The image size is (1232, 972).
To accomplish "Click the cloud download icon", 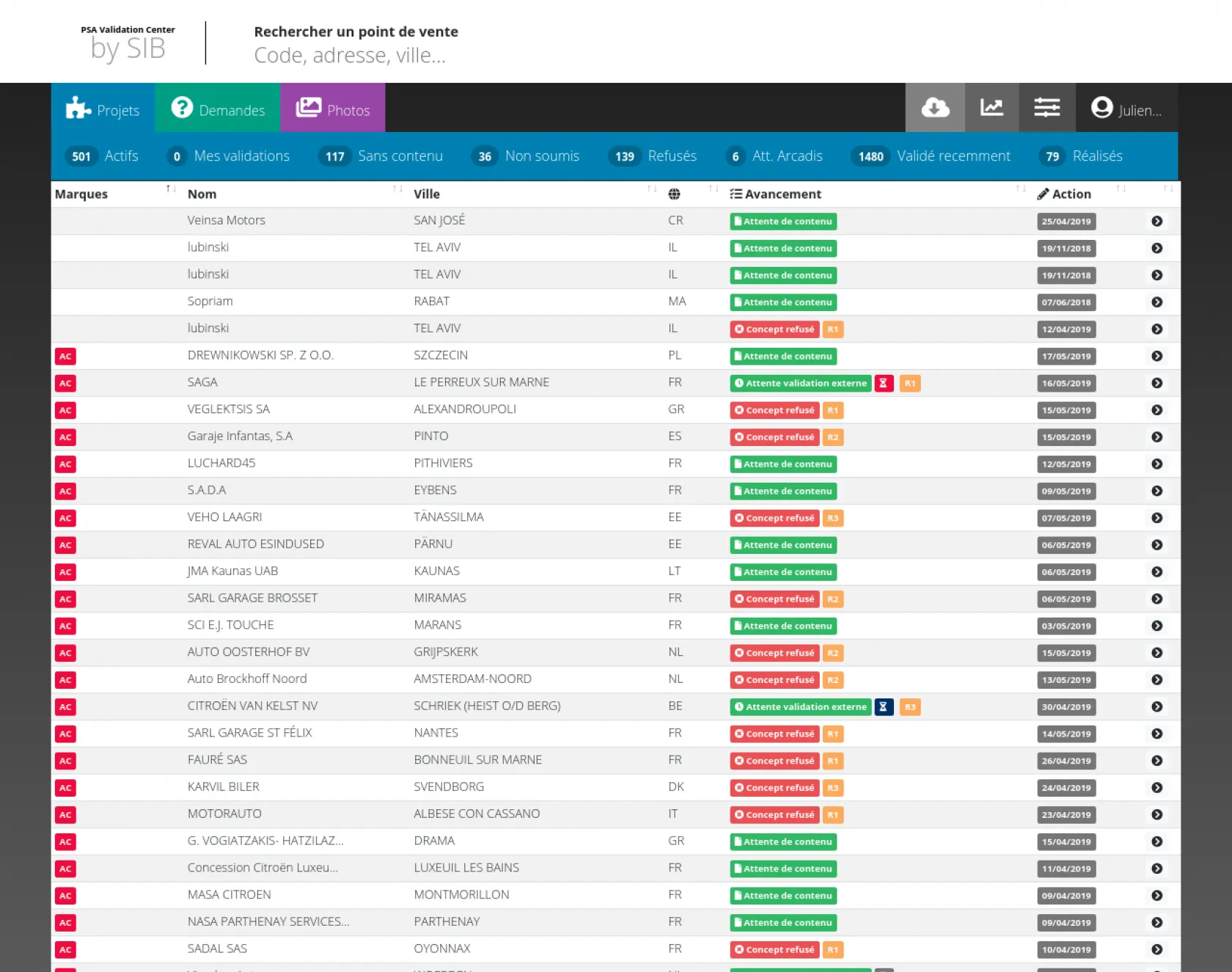I will tap(935, 108).
